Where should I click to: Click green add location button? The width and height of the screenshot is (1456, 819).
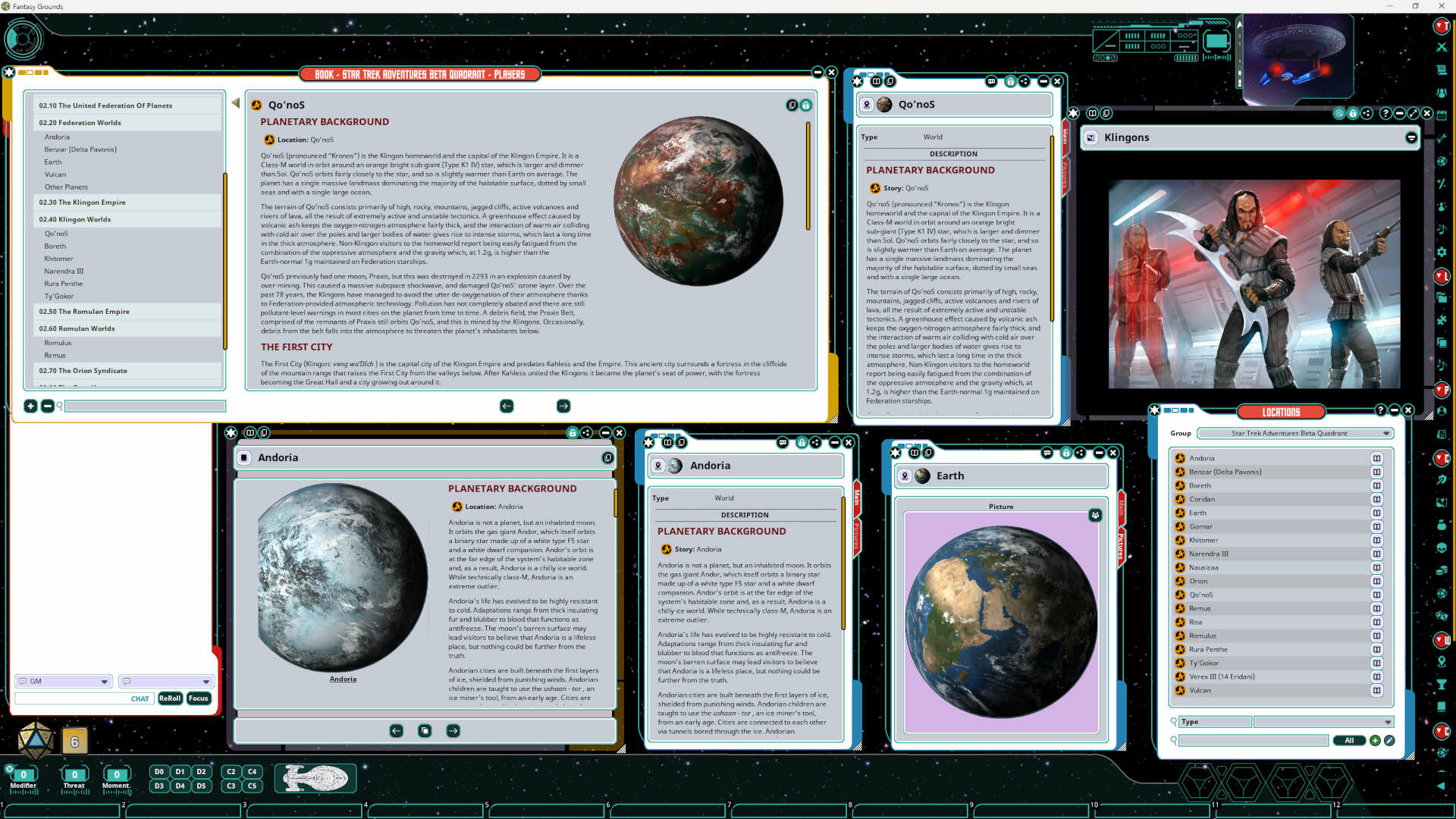[x=1375, y=741]
